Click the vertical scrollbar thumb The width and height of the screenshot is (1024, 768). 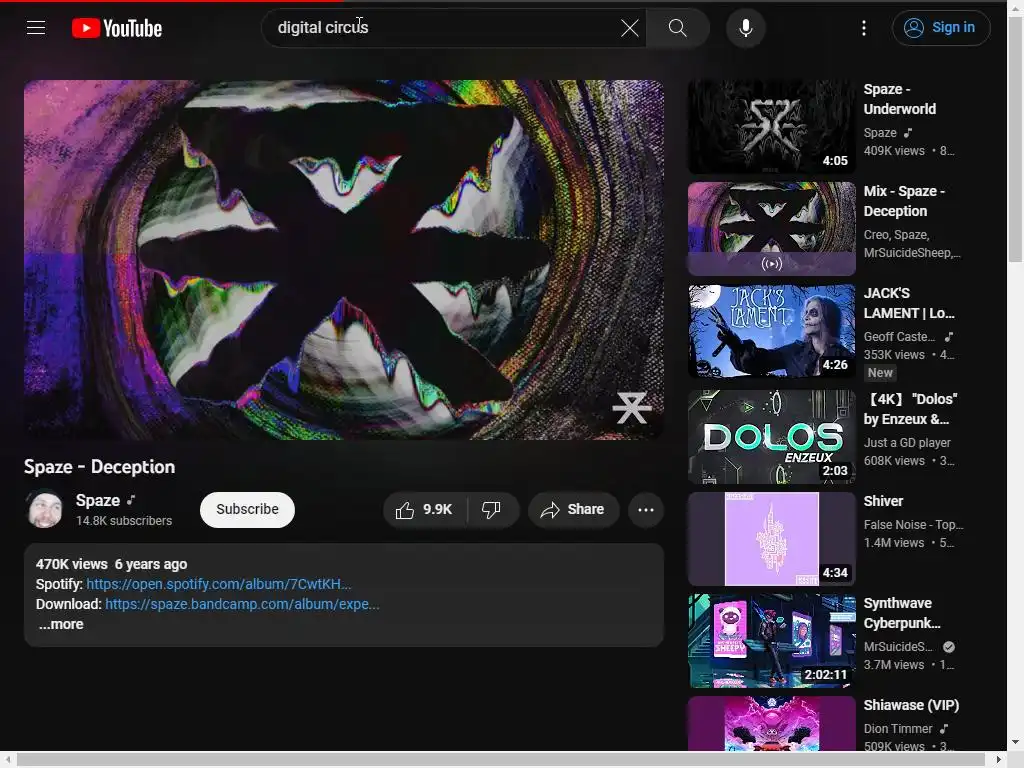tap(1016, 137)
